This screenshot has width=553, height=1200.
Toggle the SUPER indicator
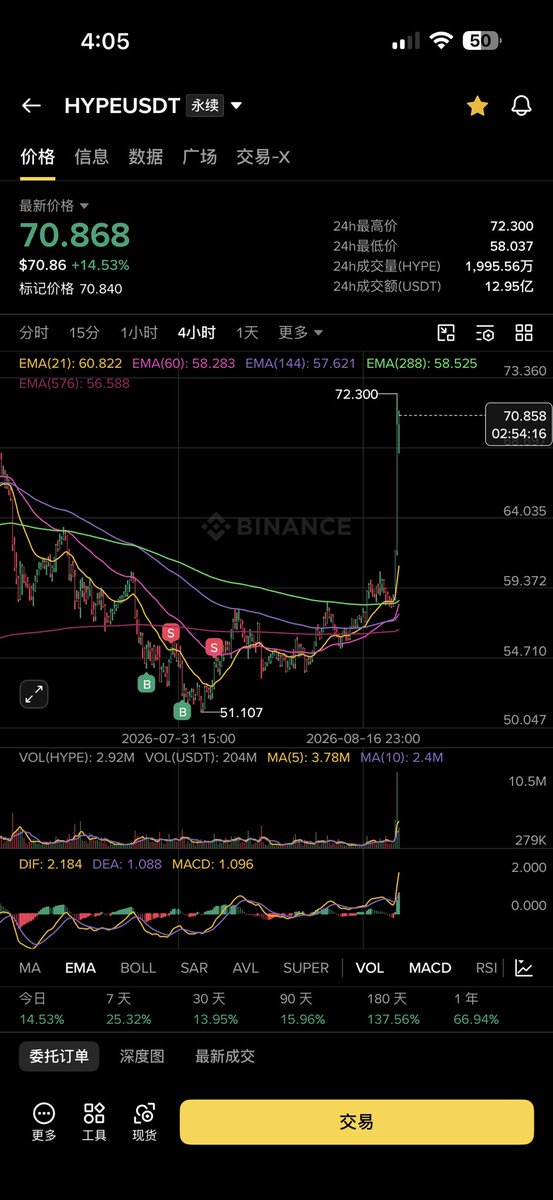(x=306, y=968)
